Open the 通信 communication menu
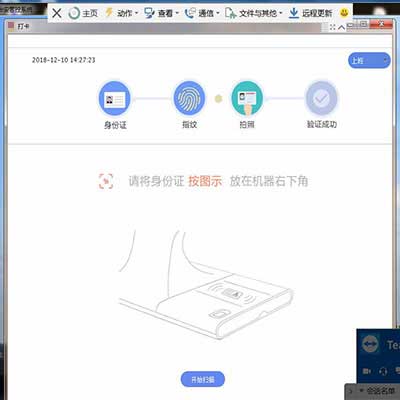 pos(202,13)
